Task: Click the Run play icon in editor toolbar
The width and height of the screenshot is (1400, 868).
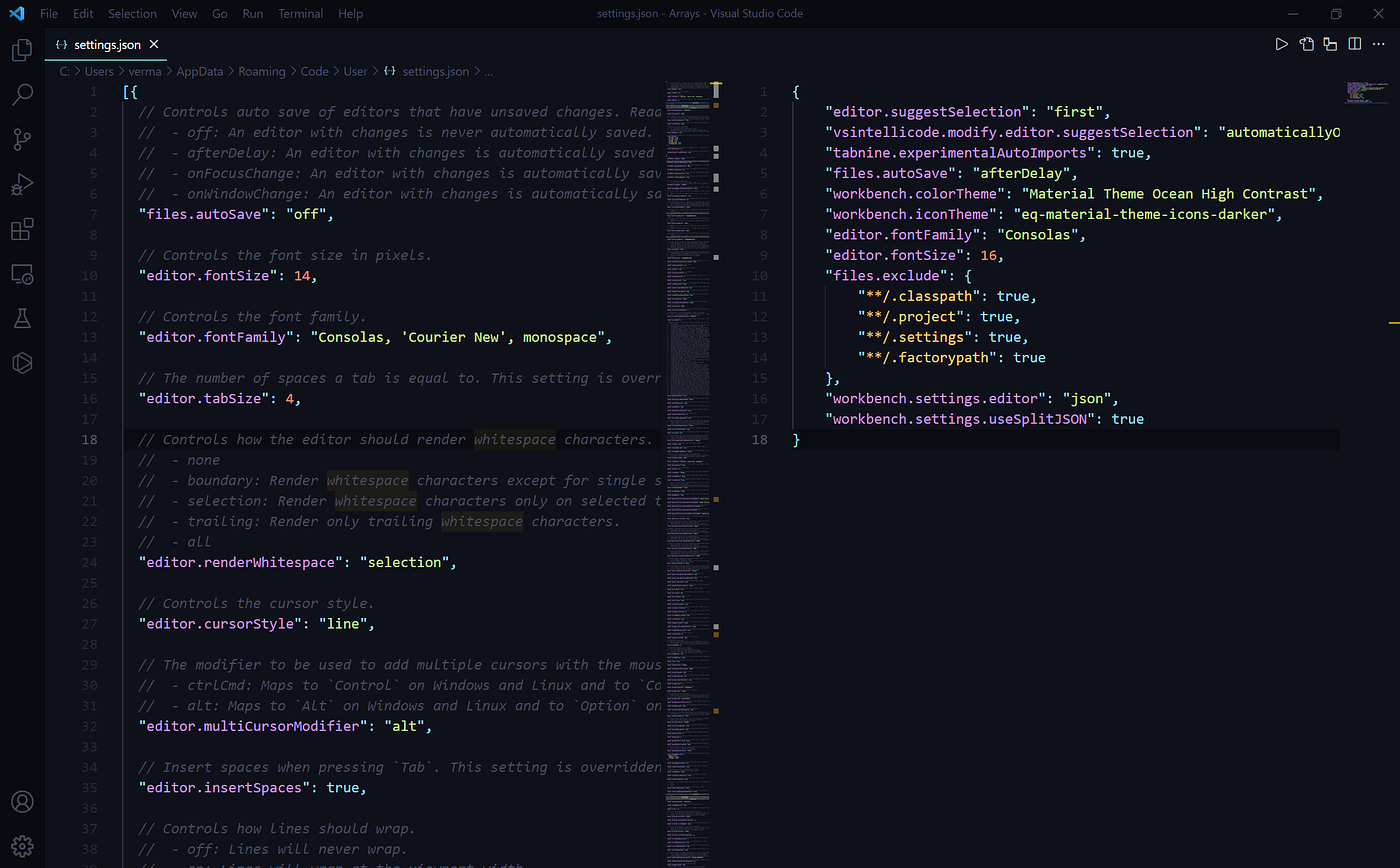Action: (x=1281, y=44)
